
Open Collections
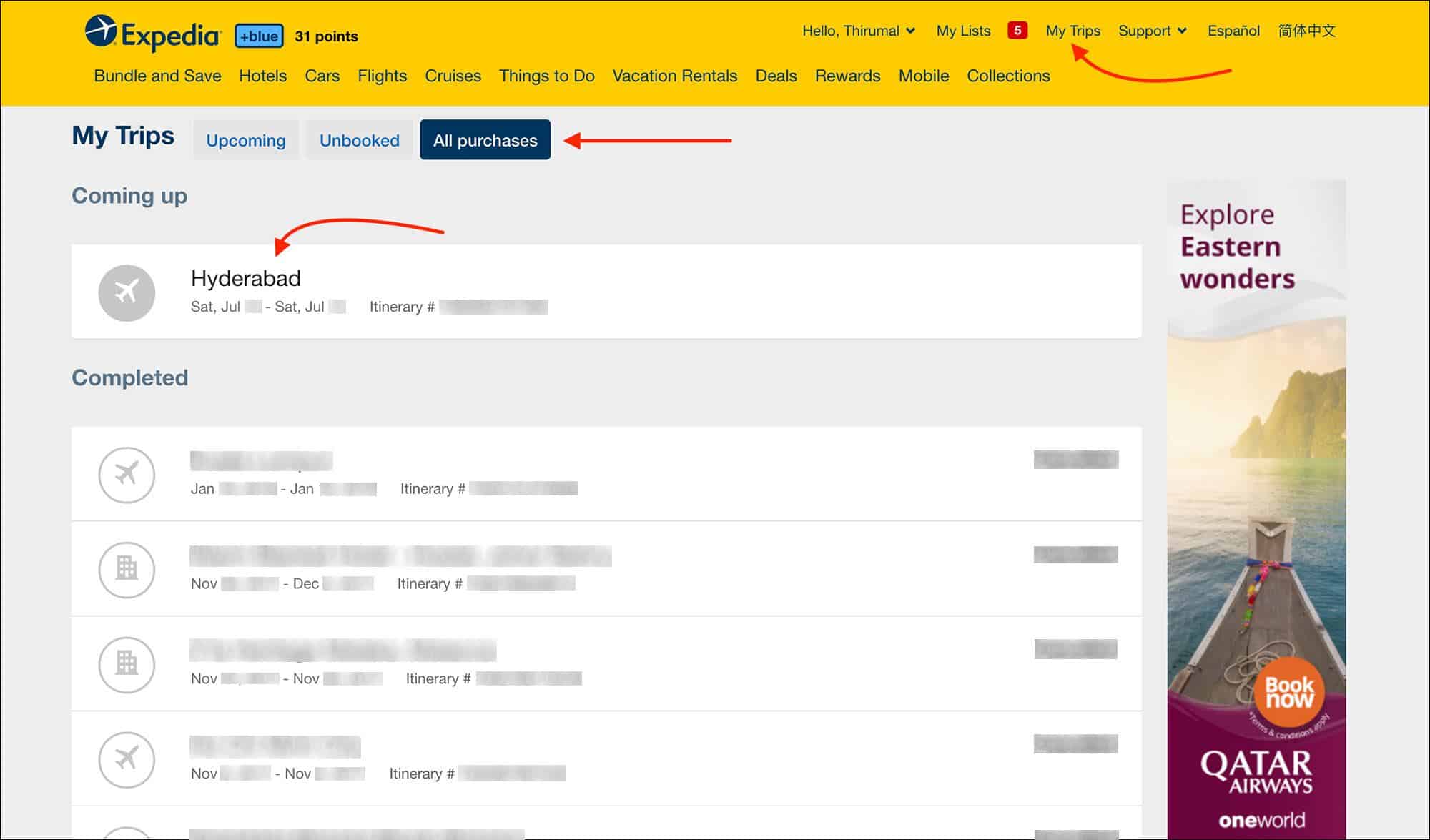[1008, 76]
